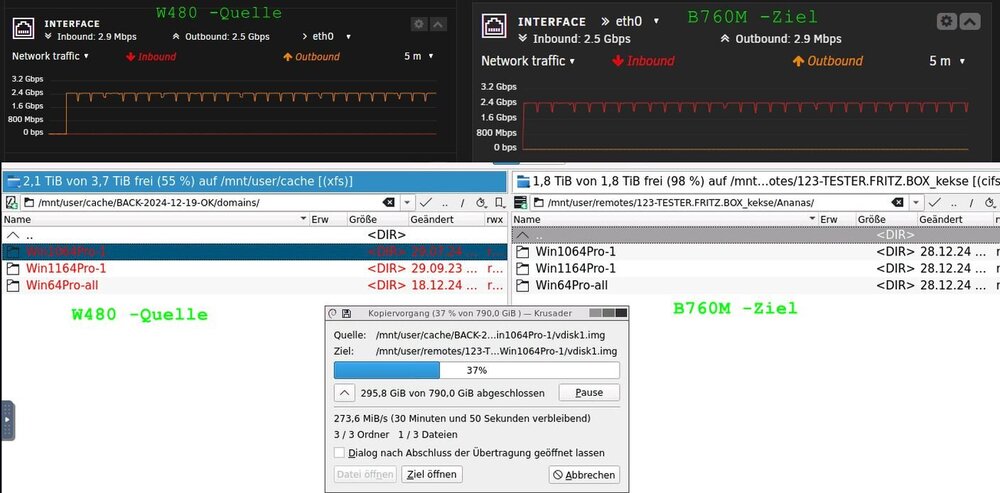This screenshot has width=1000, height=493.
Task: Go to parent directory '..' button in right panel toolbar
Action: click(x=954, y=203)
